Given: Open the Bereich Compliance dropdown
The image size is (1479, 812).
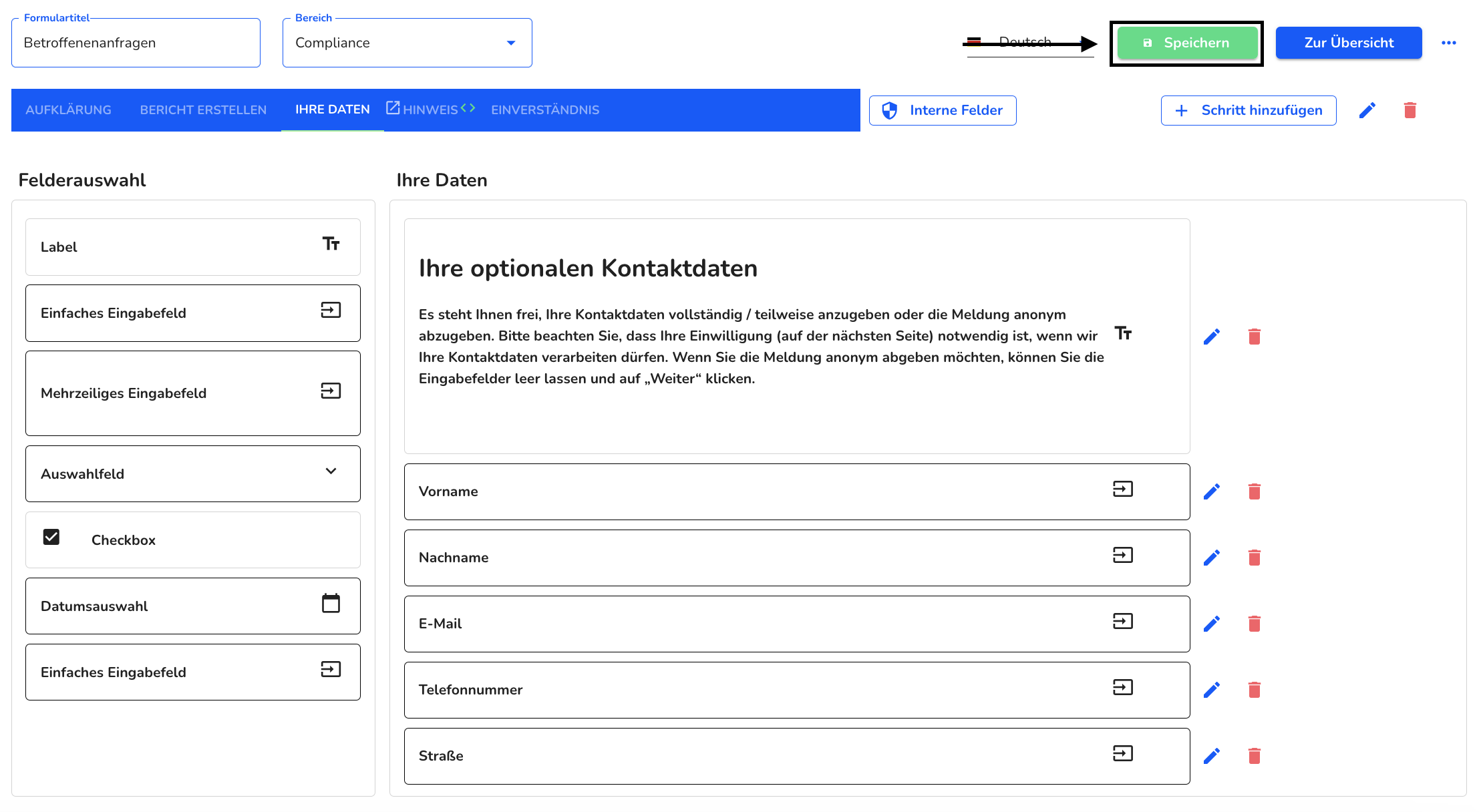Looking at the screenshot, I should 407,43.
